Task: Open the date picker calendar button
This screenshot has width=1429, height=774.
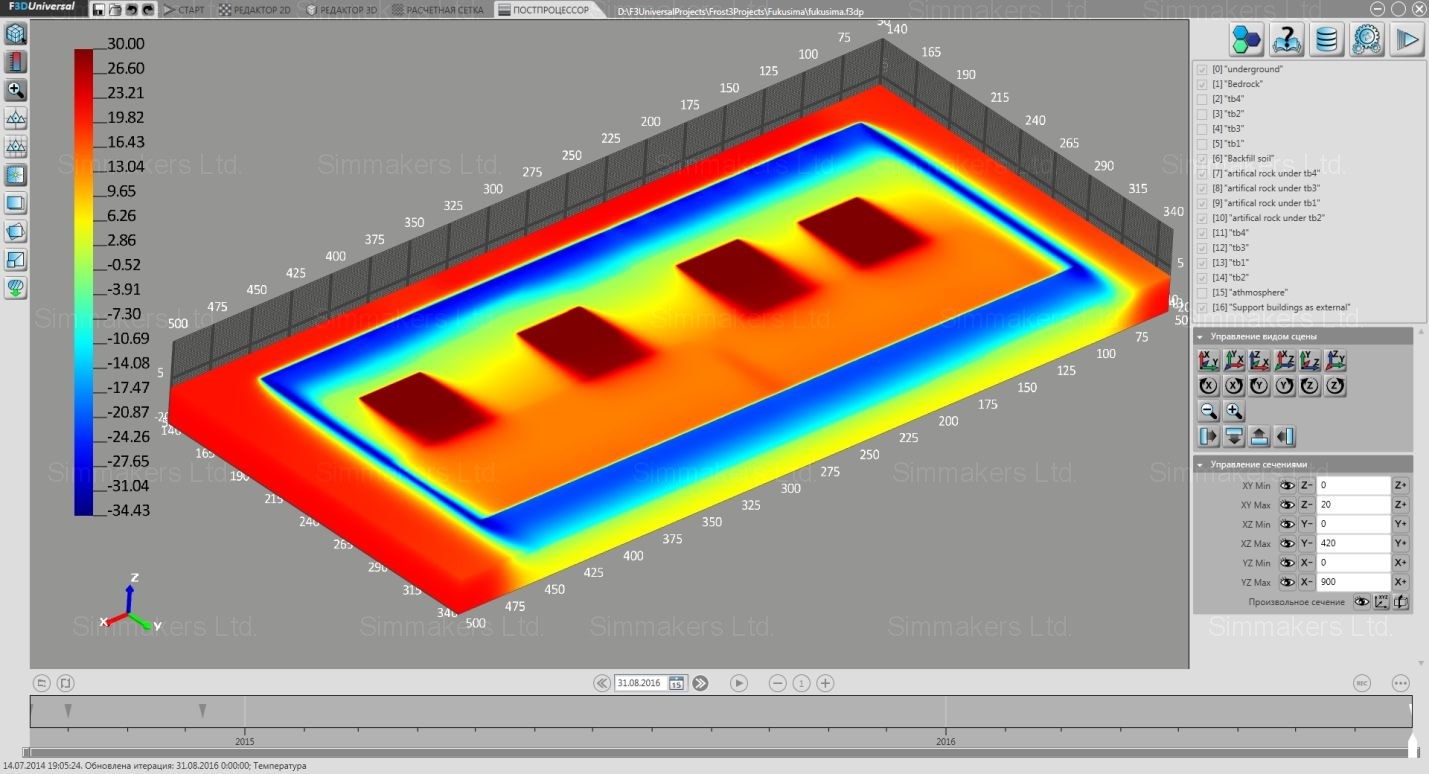Action: (x=676, y=683)
